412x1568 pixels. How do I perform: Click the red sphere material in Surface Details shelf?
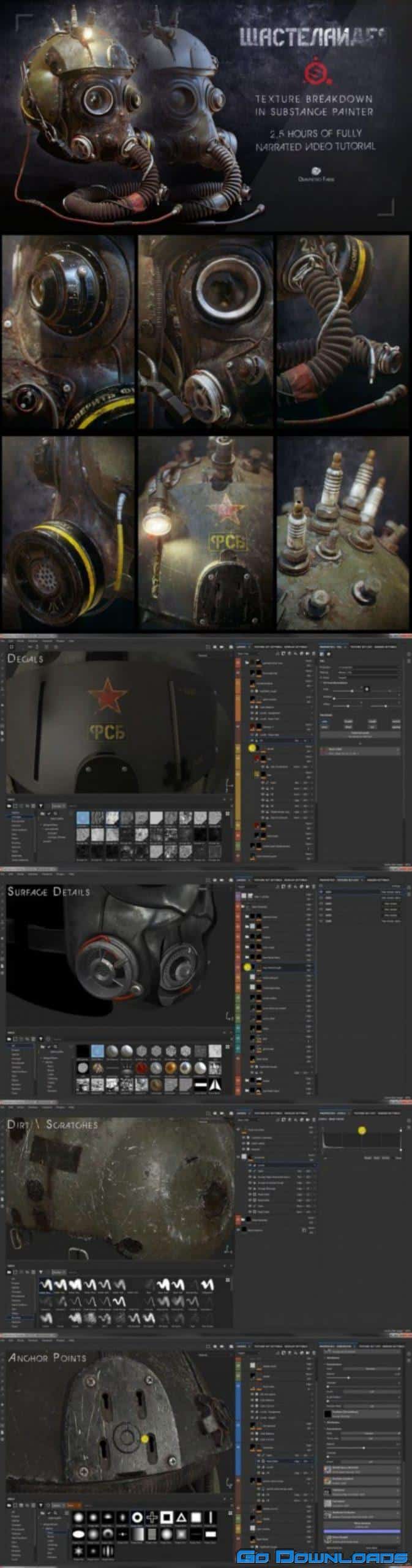(x=140, y=1068)
